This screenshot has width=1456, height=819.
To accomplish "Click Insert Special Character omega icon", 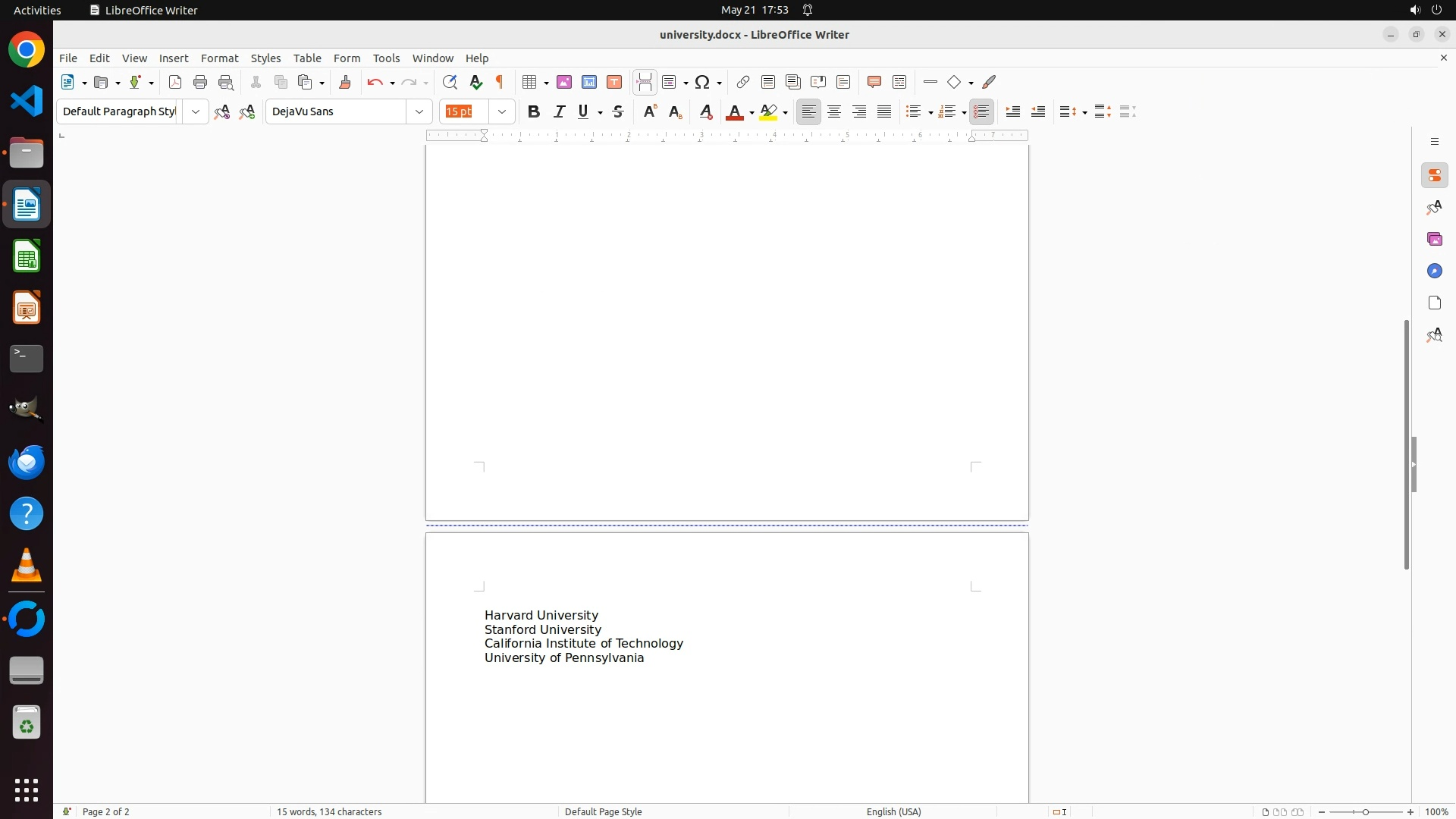I will tap(702, 83).
